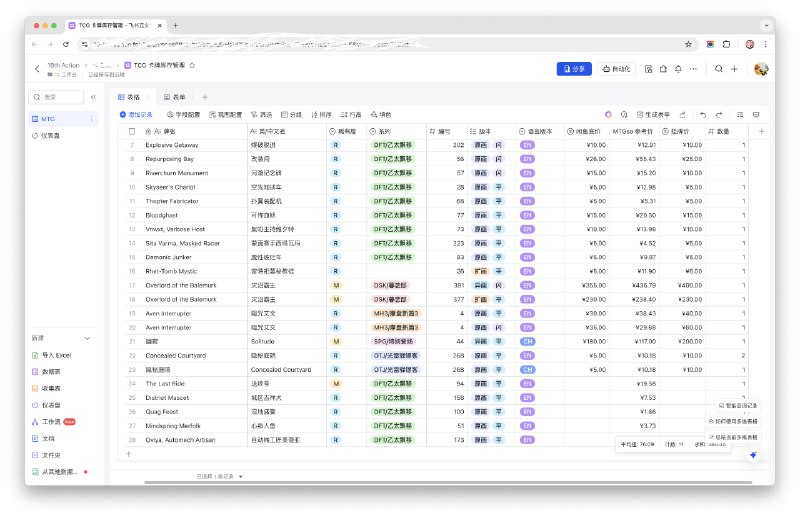The image size is (800, 518).
Task: Click the notification bell icon in header
Action: pos(678,69)
